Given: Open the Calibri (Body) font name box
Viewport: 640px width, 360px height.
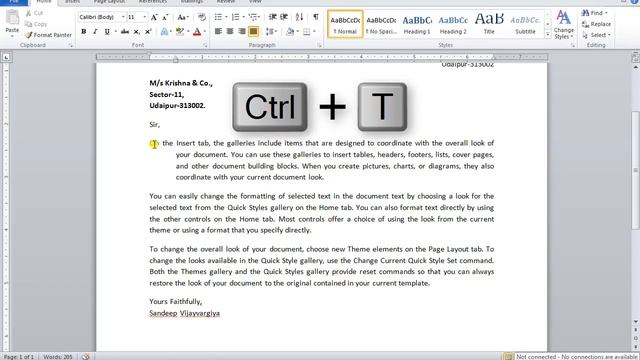Looking at the screenshot, I should pyautogui.click(x=101, y=17).
